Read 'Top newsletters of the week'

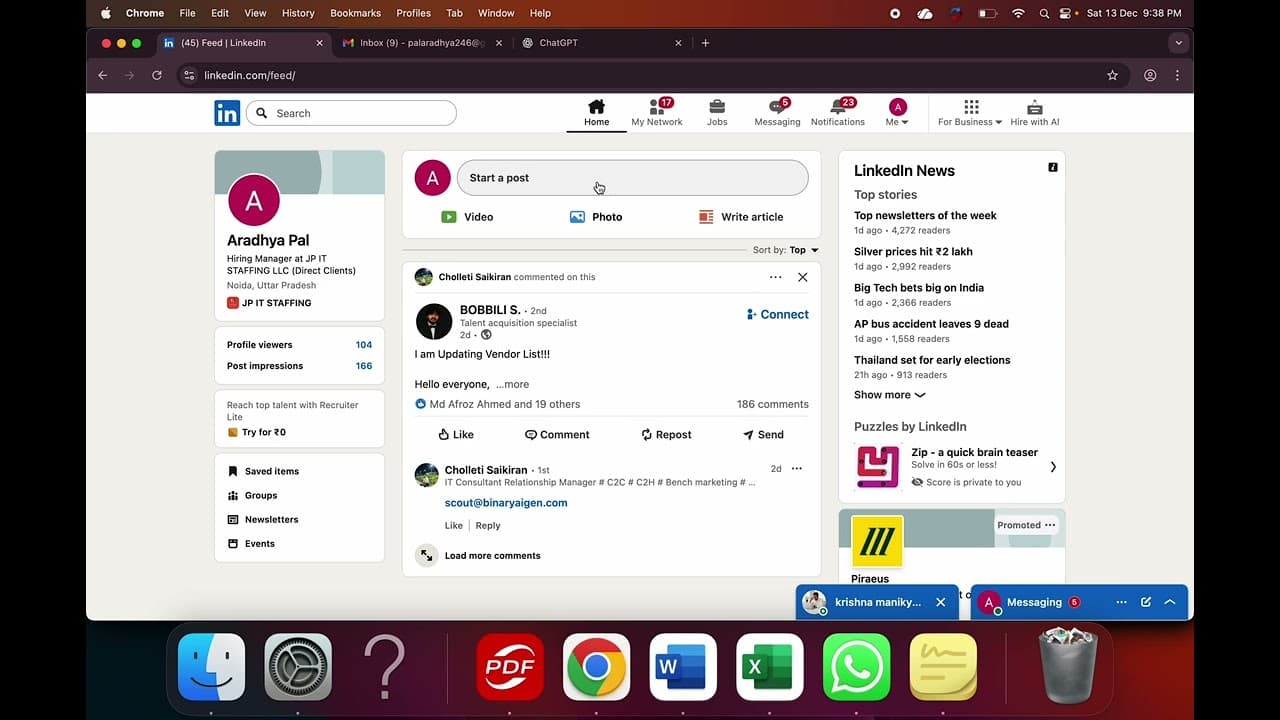pos(925,215)
